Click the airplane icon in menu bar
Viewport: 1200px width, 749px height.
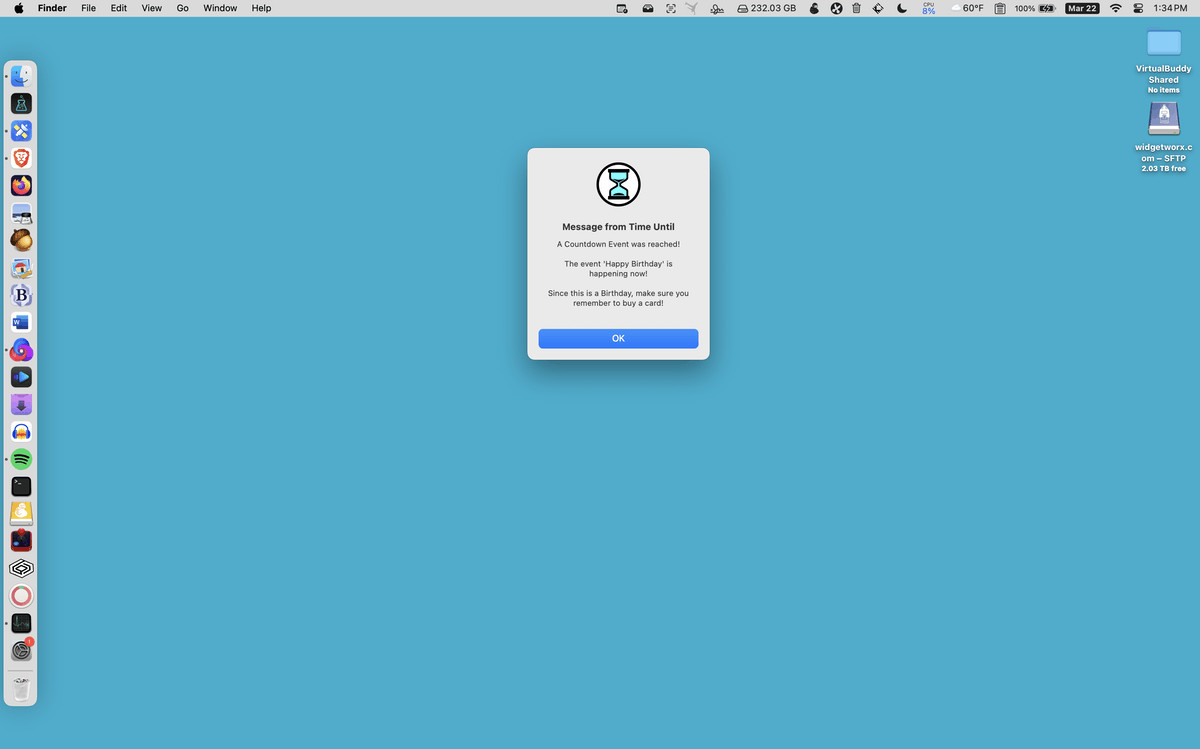(x=691, y=8)
